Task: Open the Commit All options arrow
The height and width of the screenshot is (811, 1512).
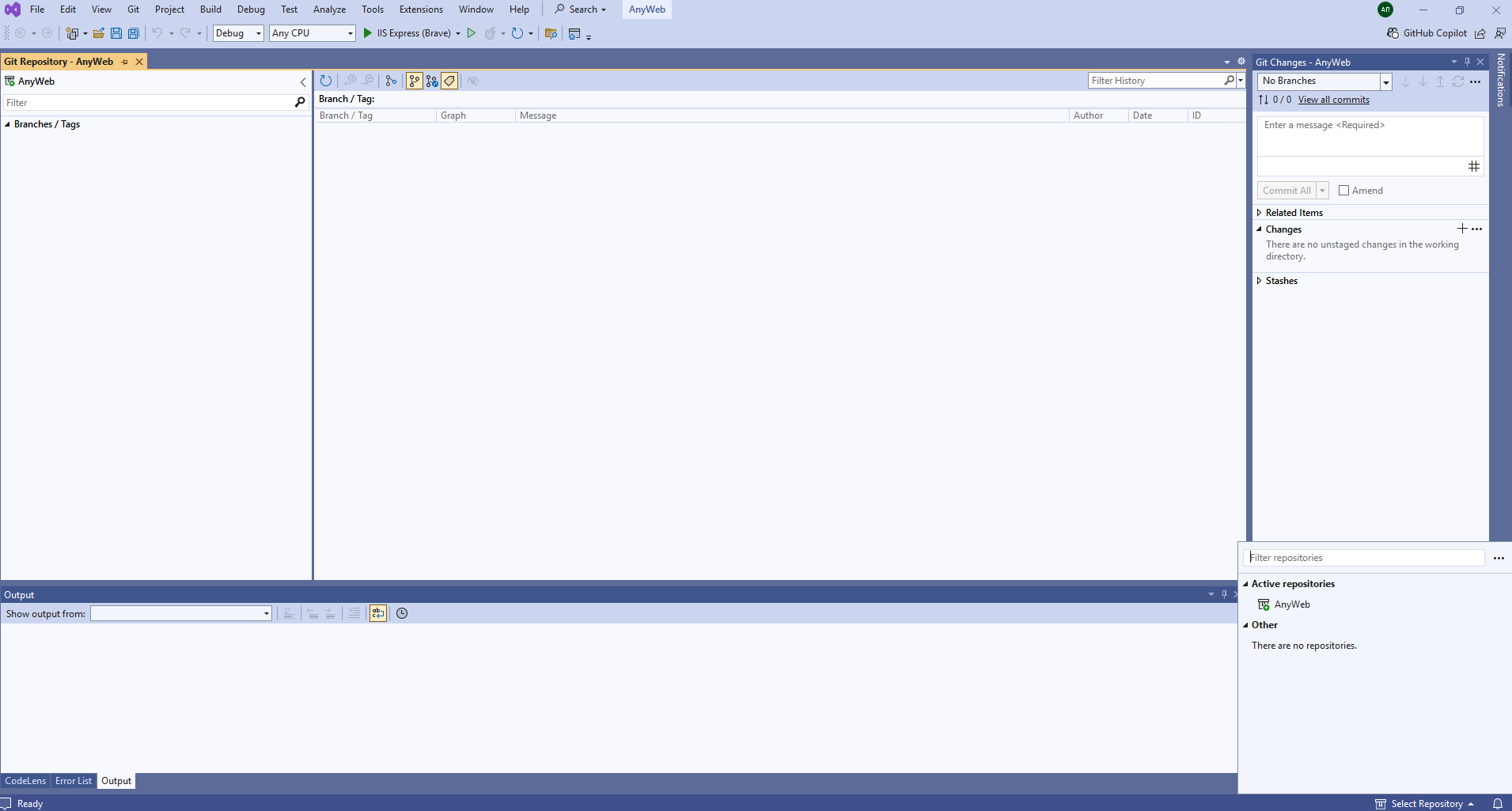Action: point(1323,191)
